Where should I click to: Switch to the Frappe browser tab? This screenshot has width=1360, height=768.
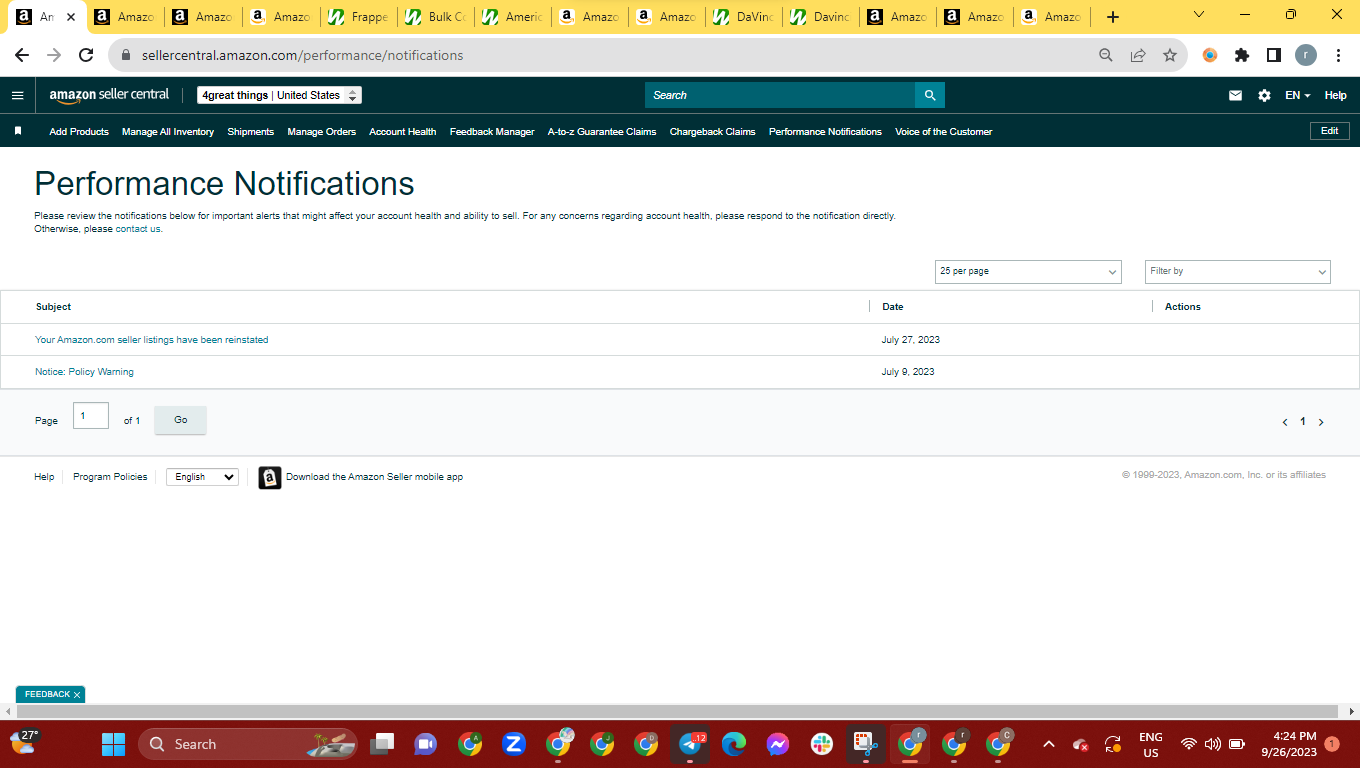[x=359, y=17]
